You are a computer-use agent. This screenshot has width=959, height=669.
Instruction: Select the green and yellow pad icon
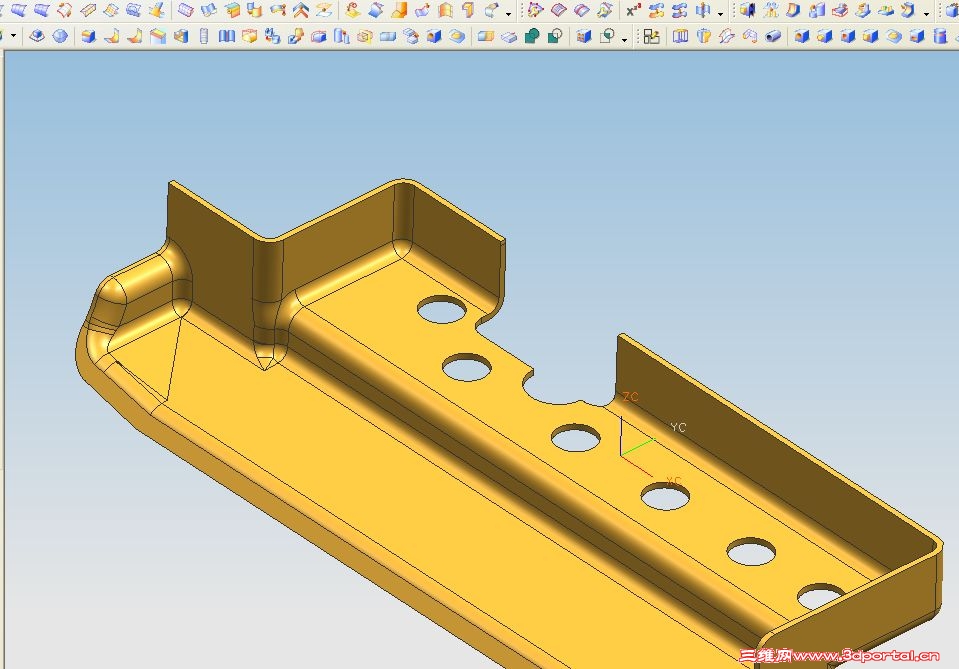pyautogui.click(x=886, y=10)
